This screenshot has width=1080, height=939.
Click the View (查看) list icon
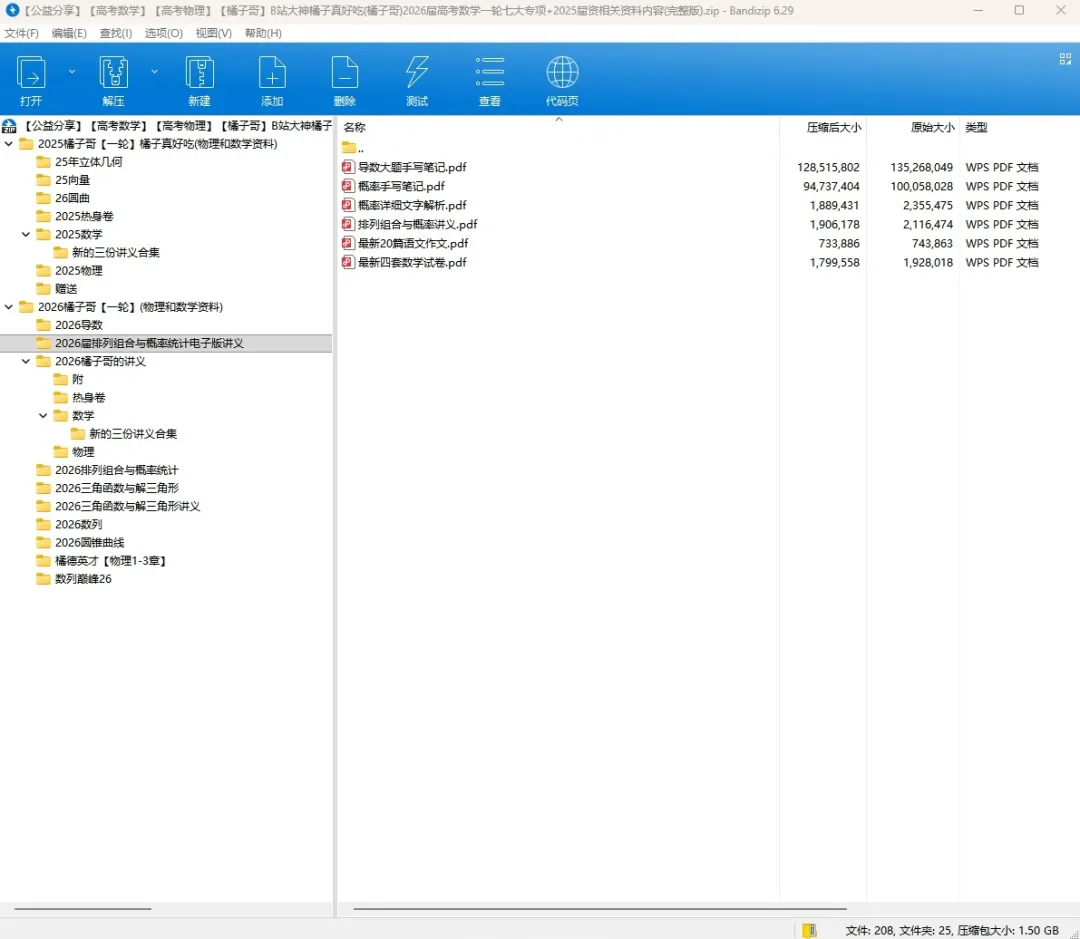coord(490,72)
